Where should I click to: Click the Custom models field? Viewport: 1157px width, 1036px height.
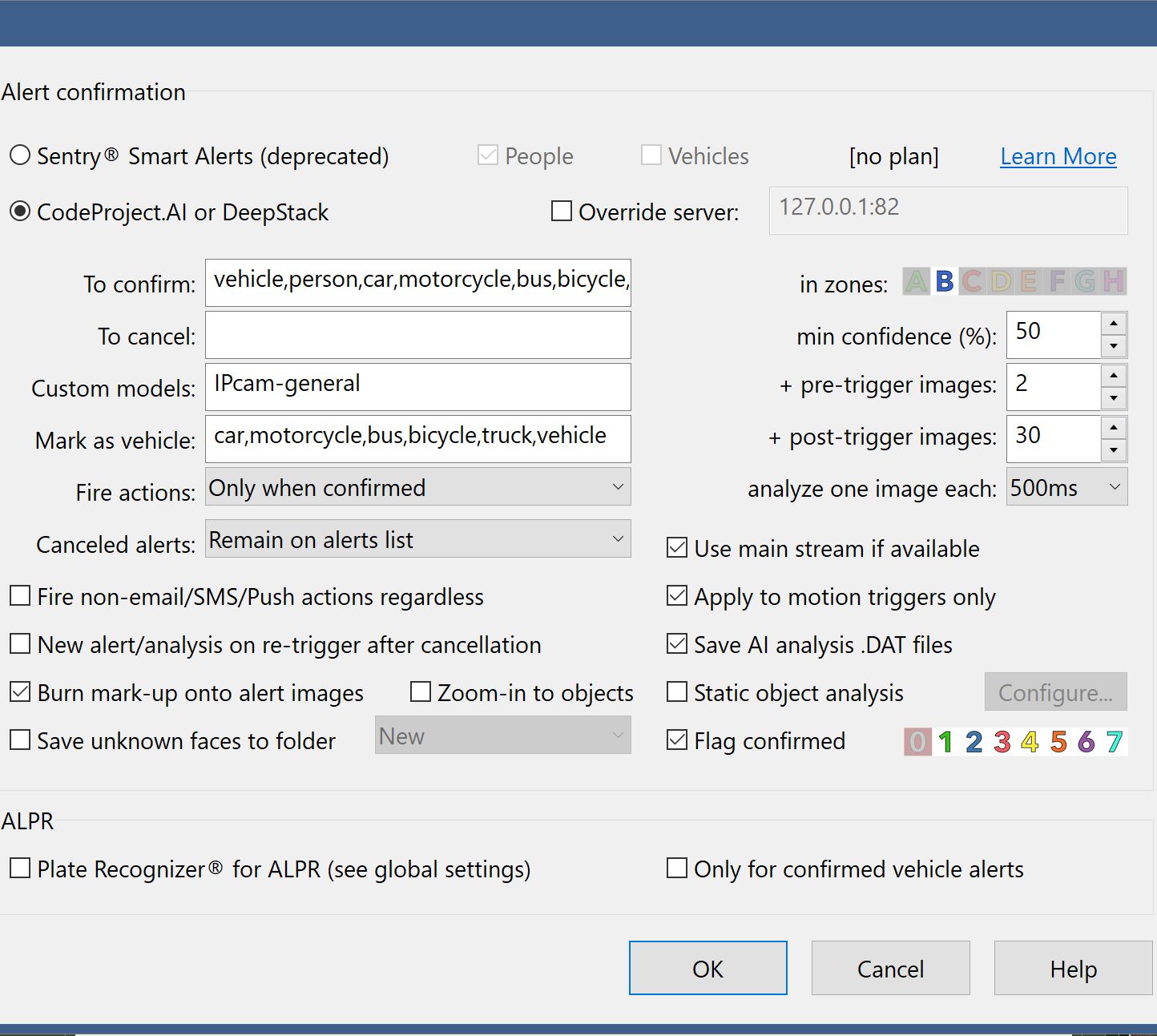pyautogui.click(x=418, y=386)
